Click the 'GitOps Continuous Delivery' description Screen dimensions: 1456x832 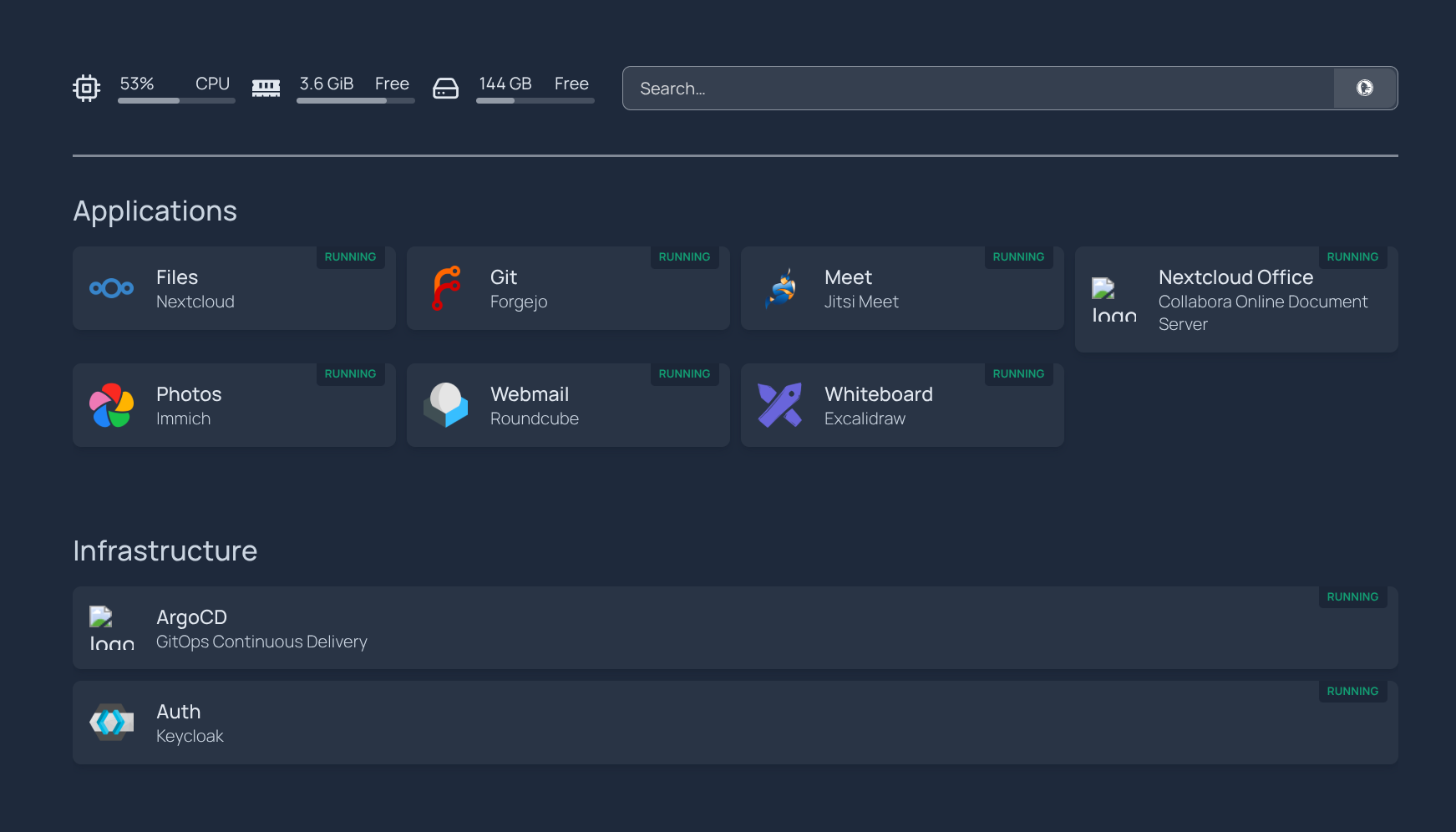point(261,642)
